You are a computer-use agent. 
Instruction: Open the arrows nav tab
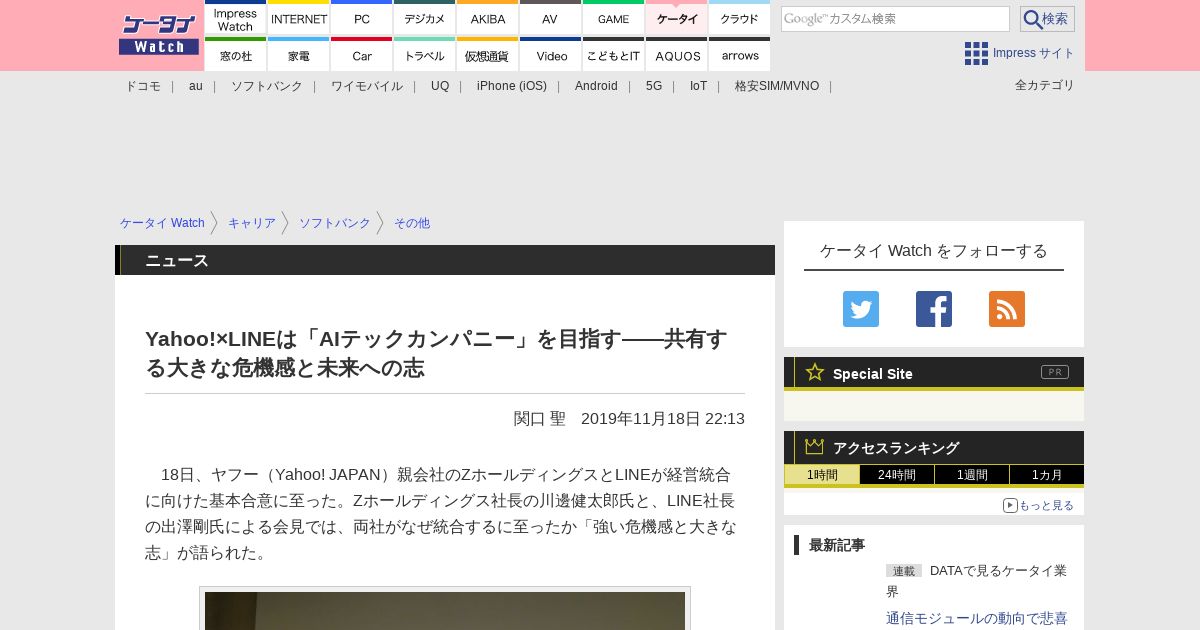tap(739, 55)
